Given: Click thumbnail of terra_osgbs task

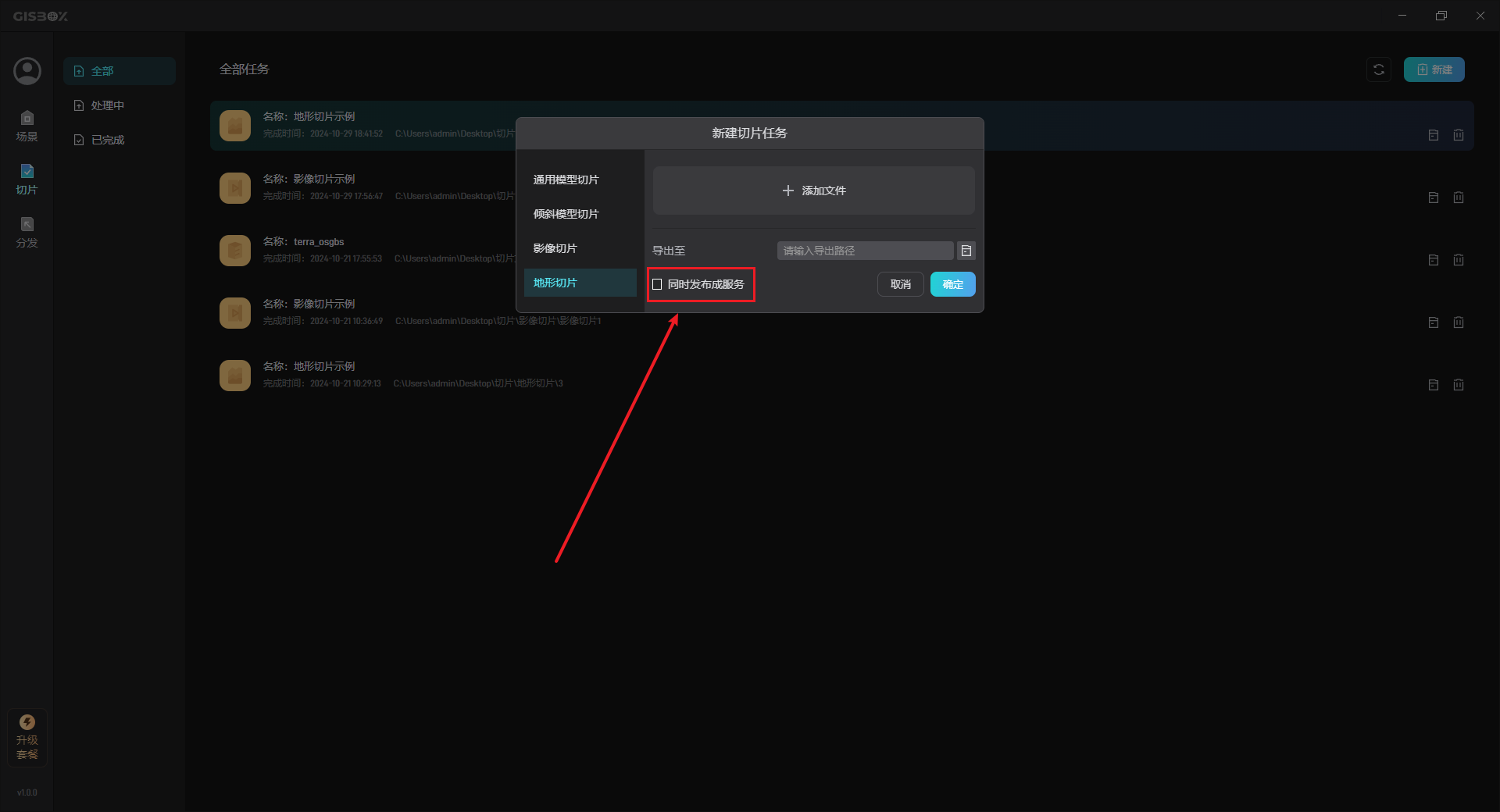Looking at the screenshot, I should [235, 251].
